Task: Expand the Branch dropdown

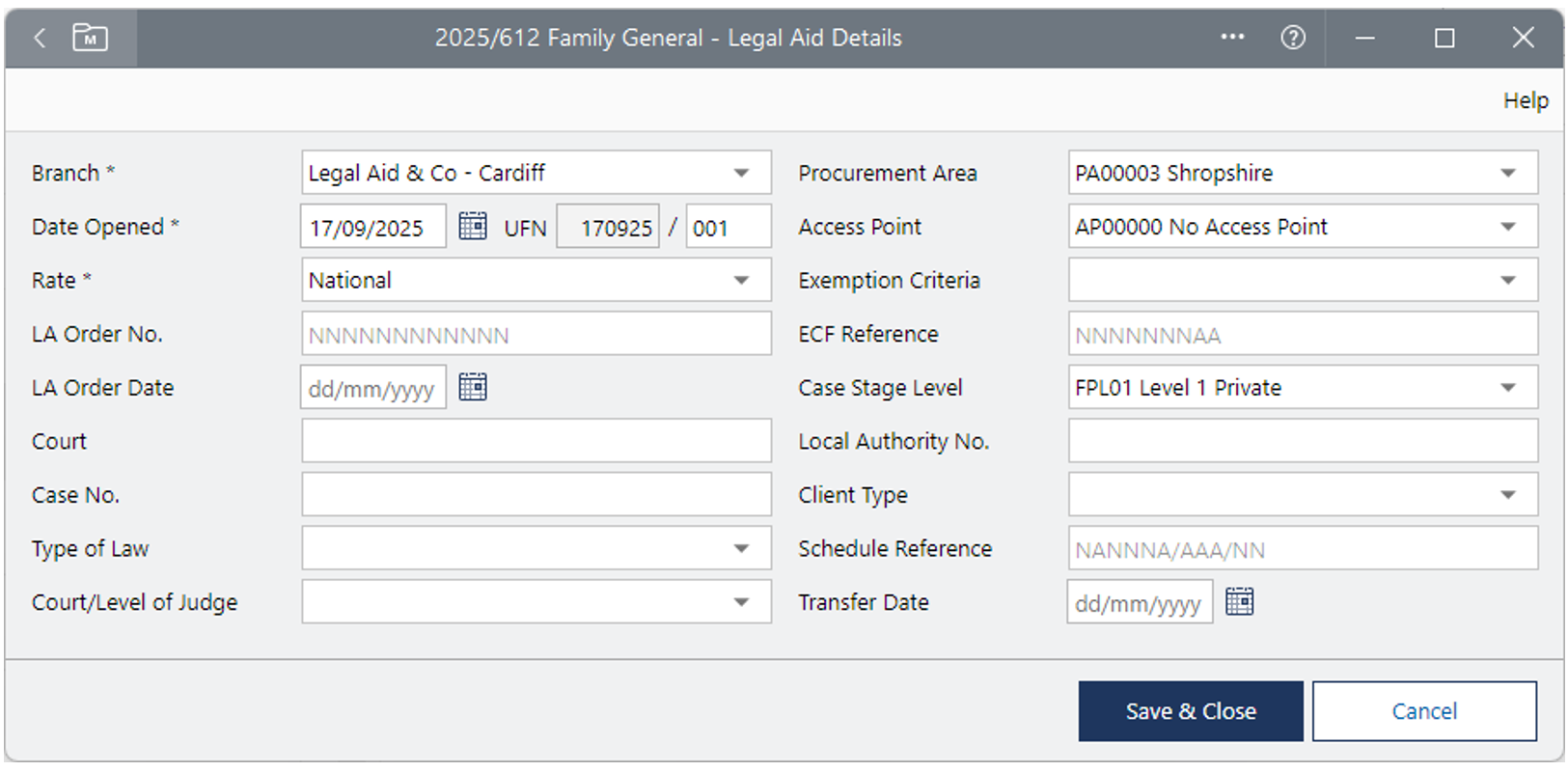Action: point(741,173)
